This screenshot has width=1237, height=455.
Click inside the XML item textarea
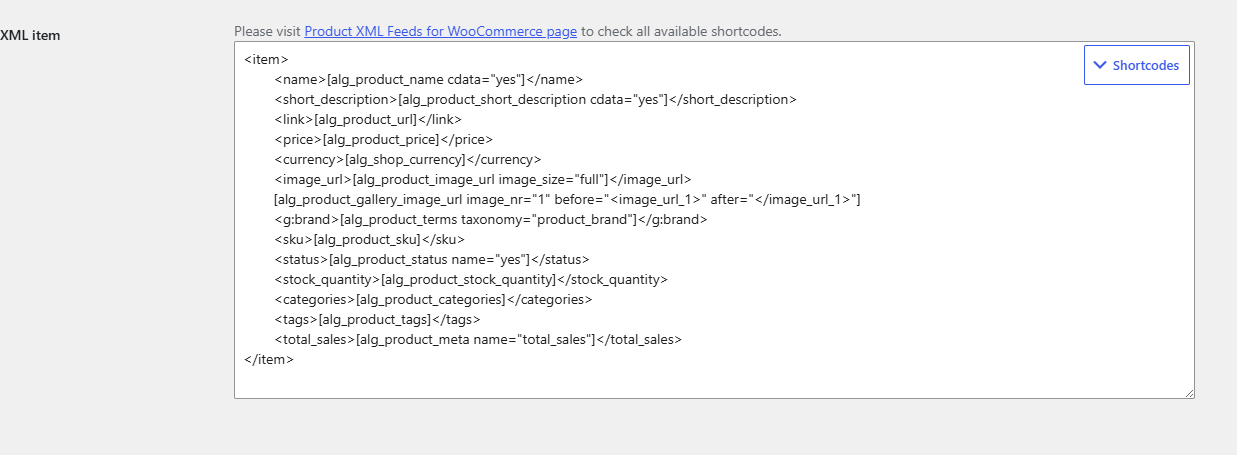coord(714,220)
